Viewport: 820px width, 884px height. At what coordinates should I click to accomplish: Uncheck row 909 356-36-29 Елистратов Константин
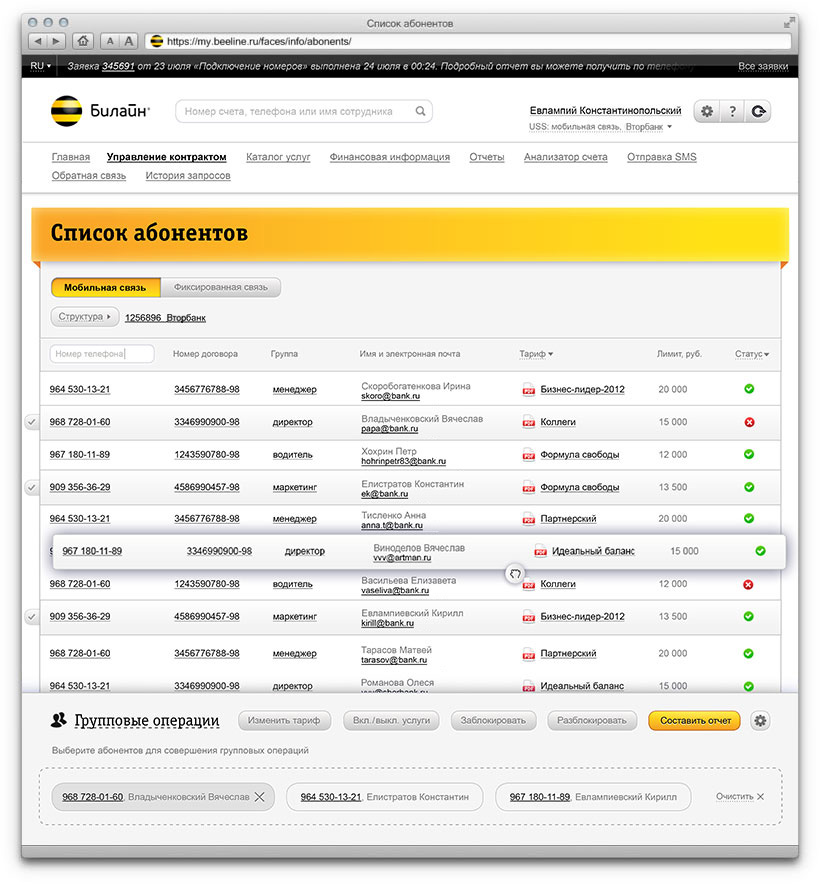pos(32,487)
